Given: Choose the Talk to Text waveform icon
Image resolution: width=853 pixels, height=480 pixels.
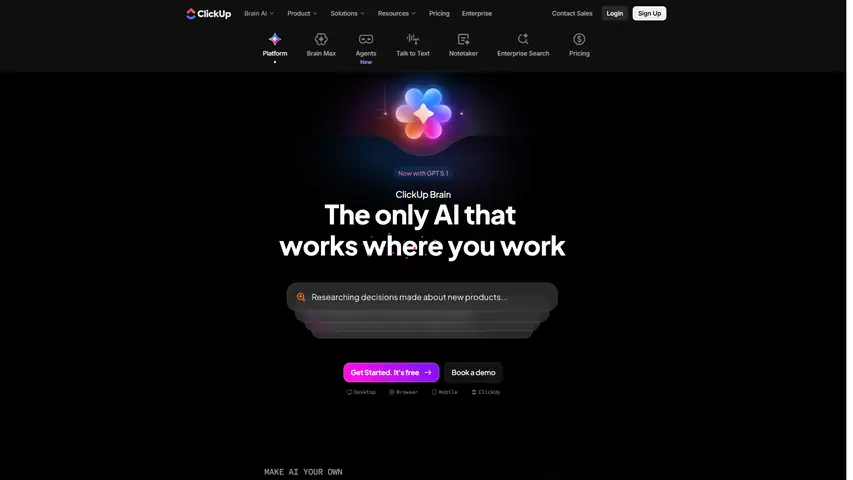Looking at the screenshot, I should pos(412,39).
